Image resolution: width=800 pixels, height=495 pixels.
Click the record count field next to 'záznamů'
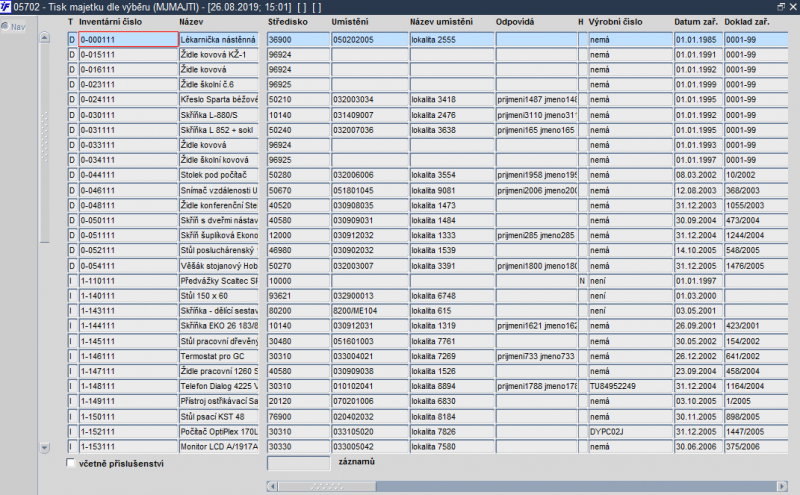tap(298, 463)
